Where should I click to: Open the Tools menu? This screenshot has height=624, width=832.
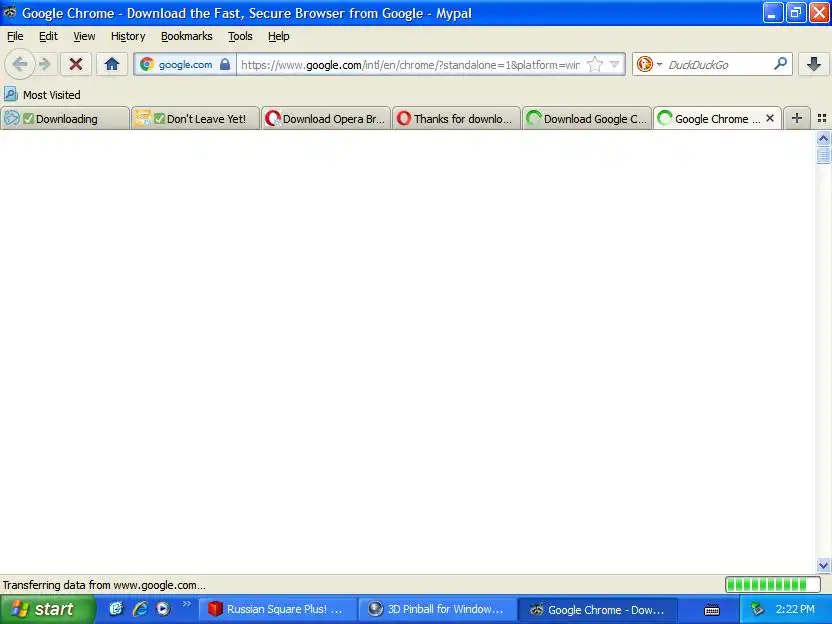(240, 36)
